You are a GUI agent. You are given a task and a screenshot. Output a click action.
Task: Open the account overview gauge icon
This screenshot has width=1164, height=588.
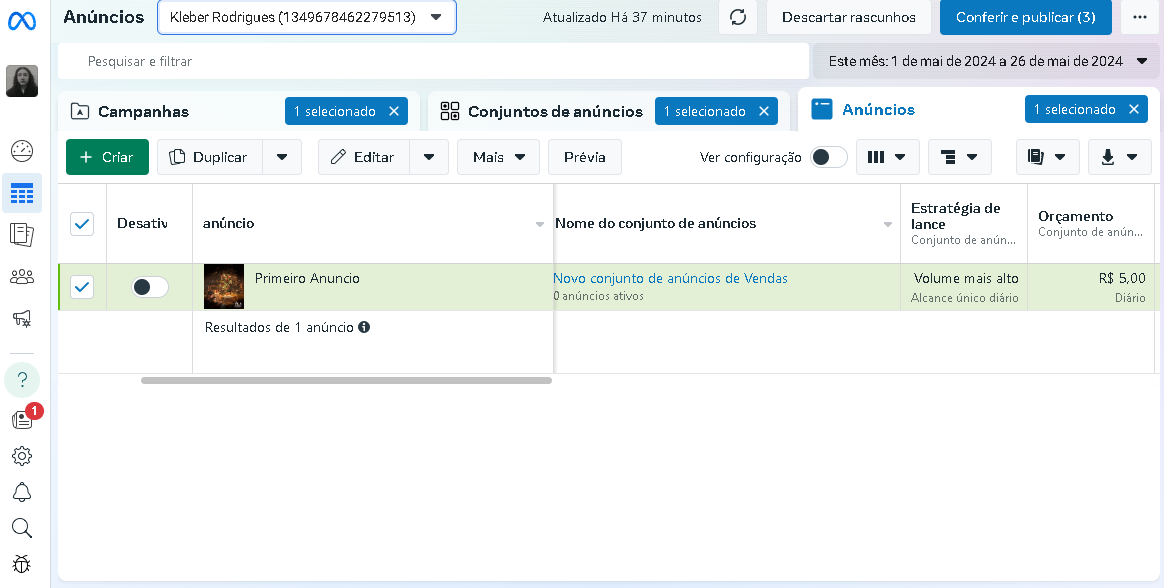(x=22, y=151)
